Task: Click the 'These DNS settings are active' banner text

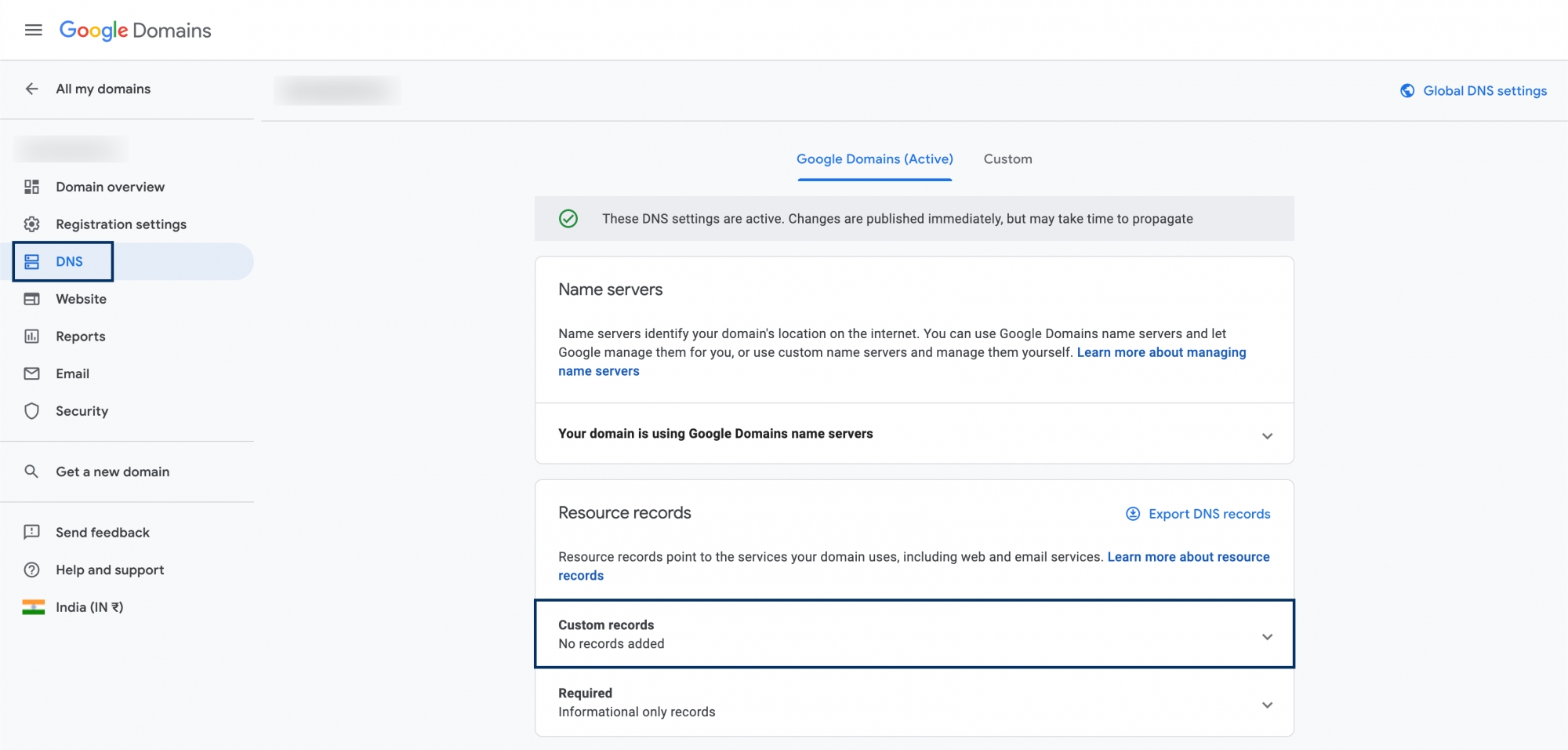Action: [897, 218]
